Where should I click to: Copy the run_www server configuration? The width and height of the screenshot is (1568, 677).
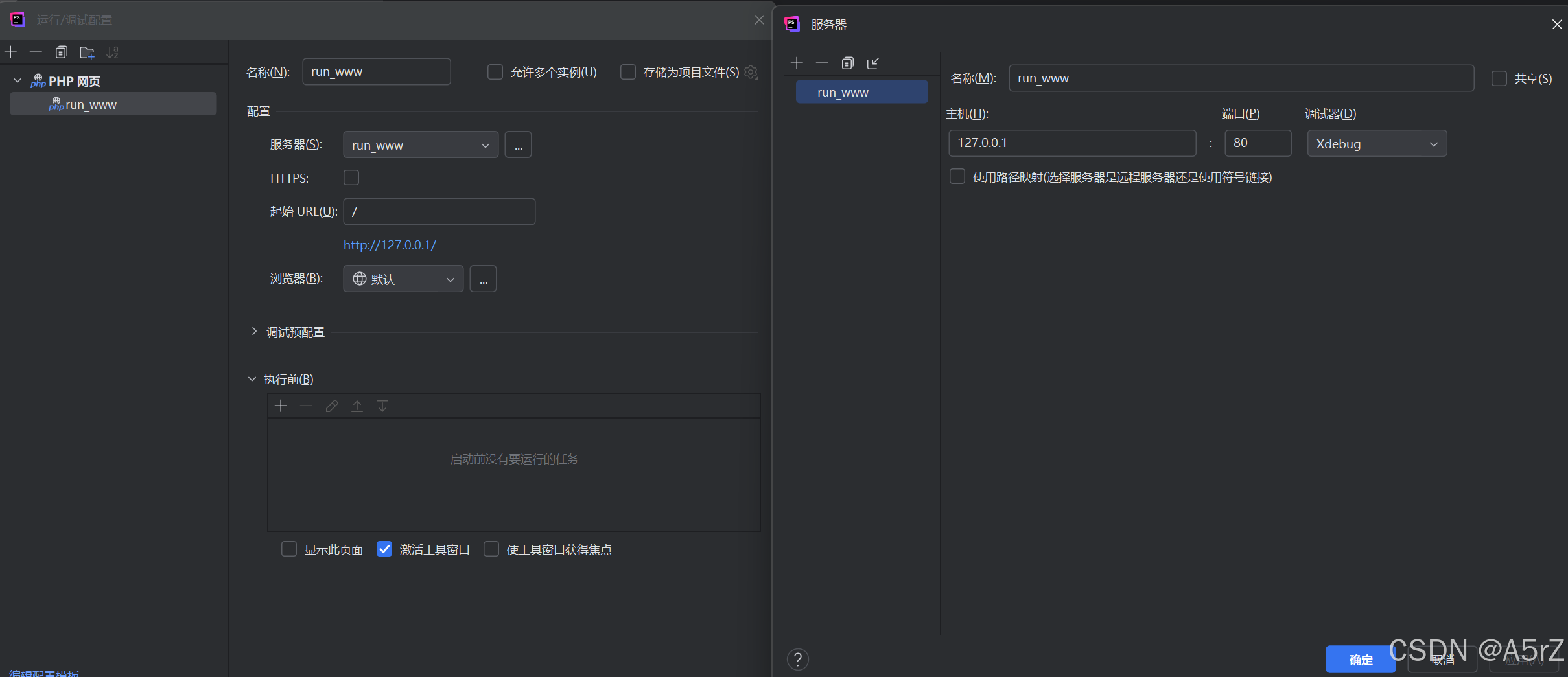point(848,63)
